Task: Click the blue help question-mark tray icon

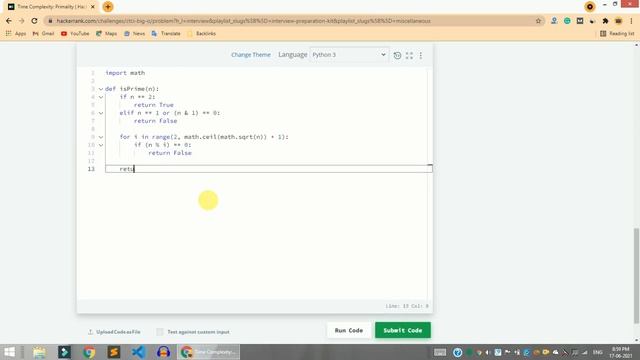Action: [x=458, y=352]
